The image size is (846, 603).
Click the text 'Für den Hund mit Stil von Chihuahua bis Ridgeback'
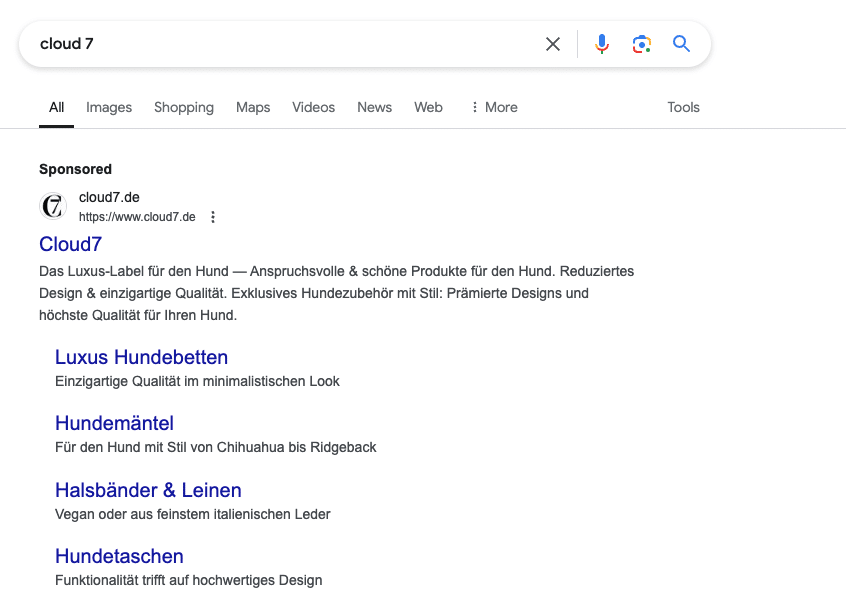(x=216, y=448)
